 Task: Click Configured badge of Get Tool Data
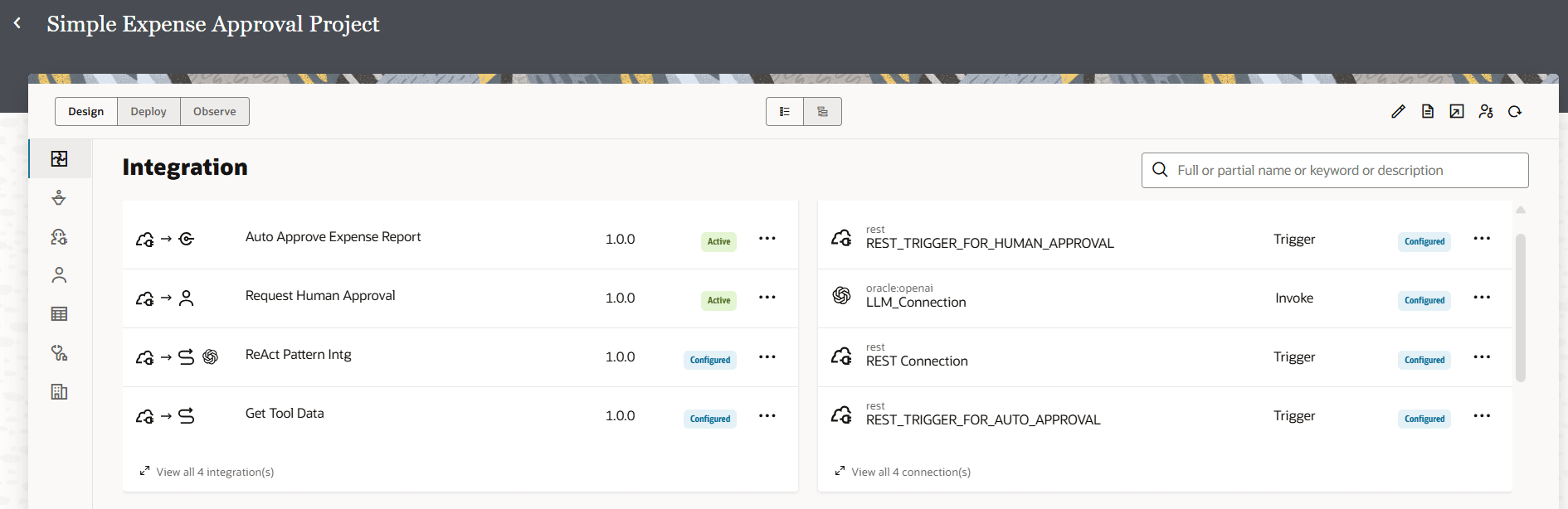point(710,419)
